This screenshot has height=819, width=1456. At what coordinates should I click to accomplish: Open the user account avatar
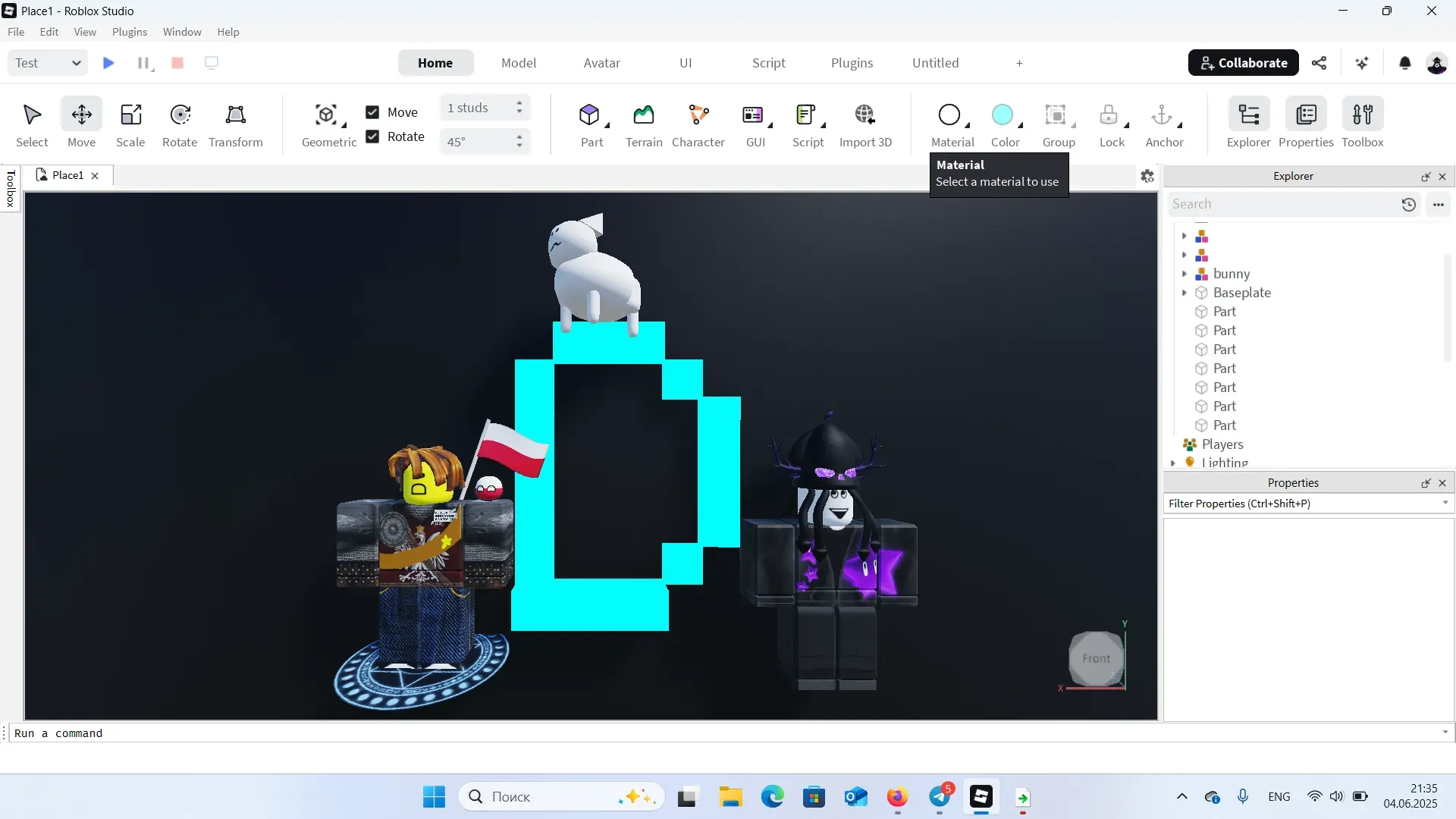tap(1436, 63)
